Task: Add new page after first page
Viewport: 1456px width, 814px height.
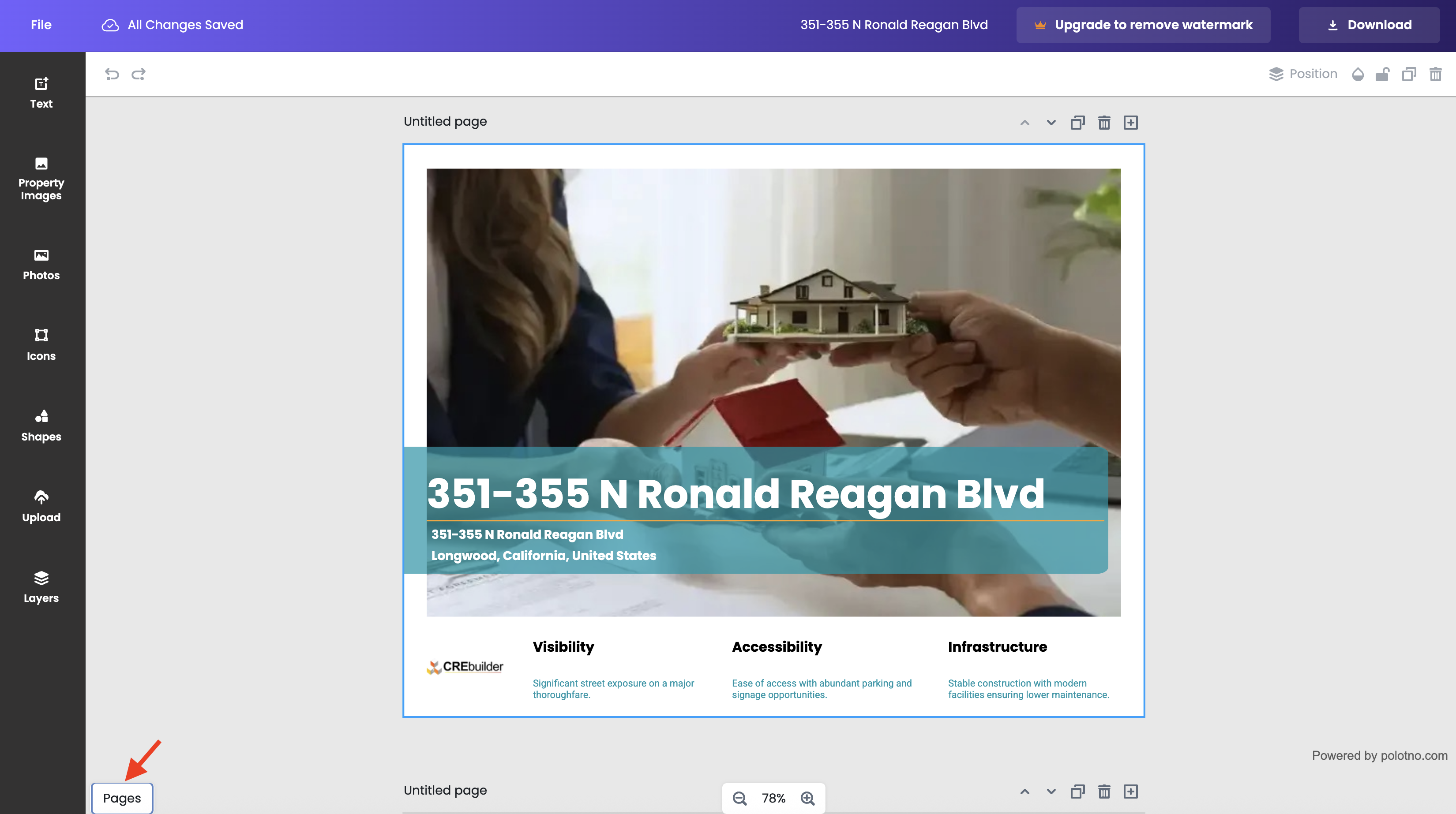Action: 1130,123
